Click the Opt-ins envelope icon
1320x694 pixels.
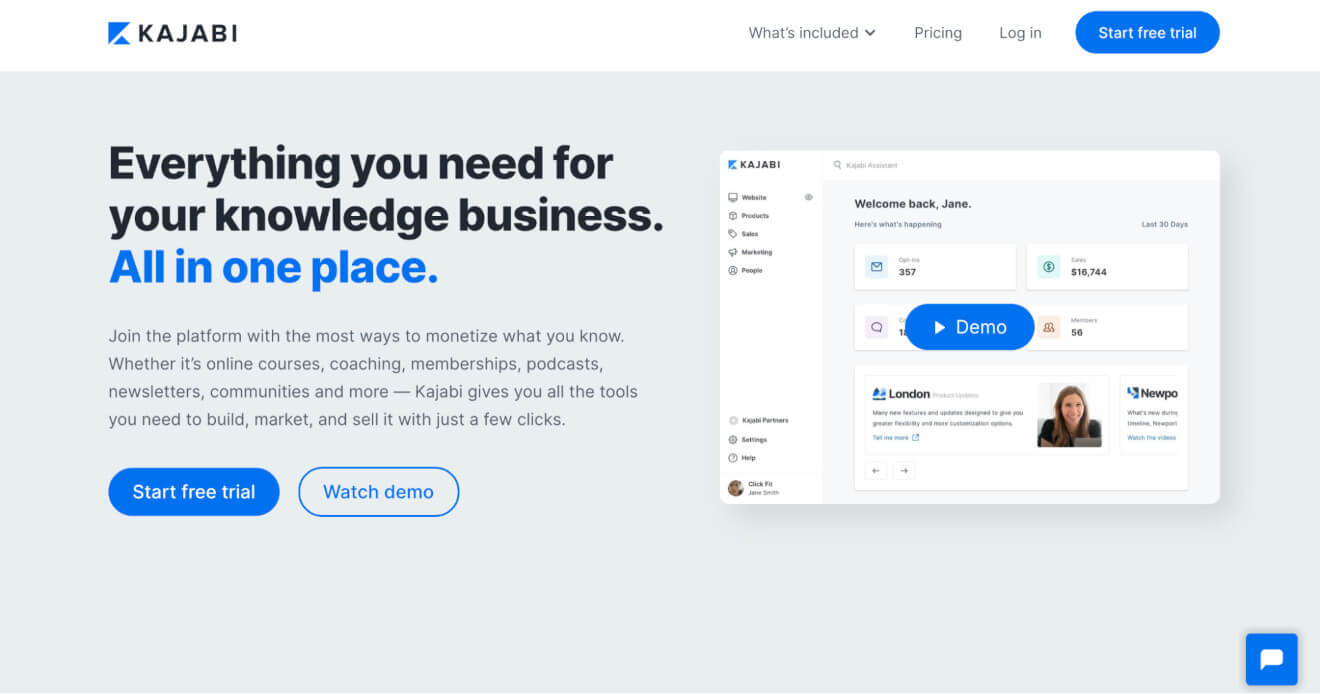(x=877, y=267)
